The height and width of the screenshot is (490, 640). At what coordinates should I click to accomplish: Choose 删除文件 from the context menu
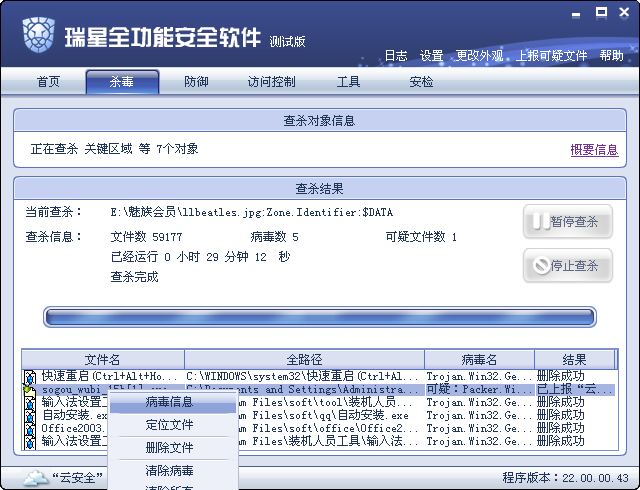click(x=173, y=448)
